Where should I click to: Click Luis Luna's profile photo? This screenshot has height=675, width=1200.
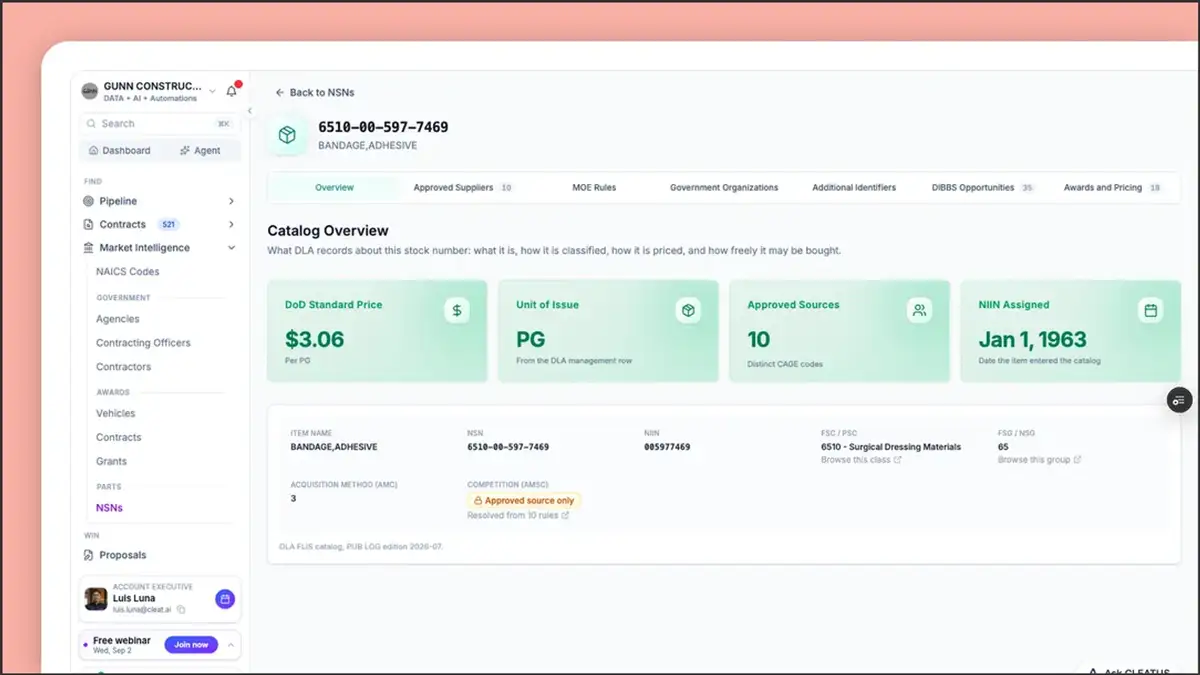tap(96, 599)
